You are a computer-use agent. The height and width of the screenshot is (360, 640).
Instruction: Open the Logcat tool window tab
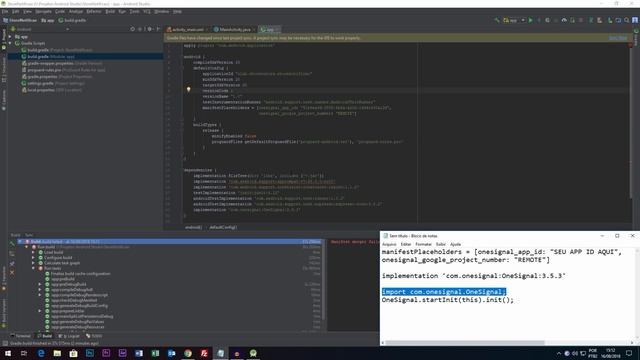tap(69, 336)
